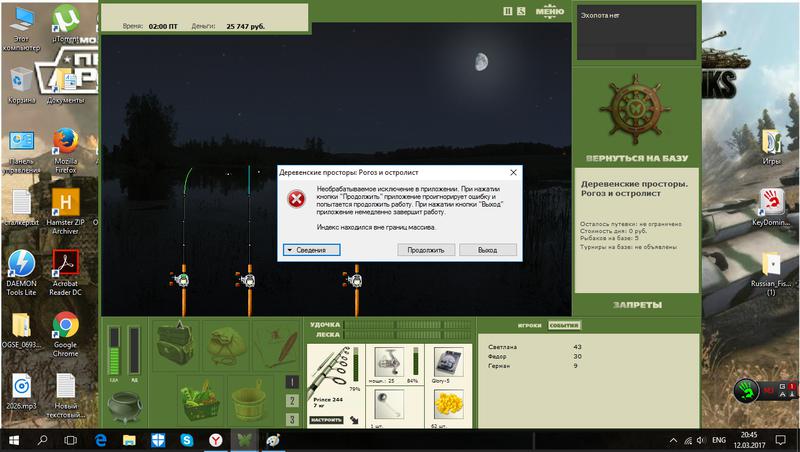Click the Glory-5 fishing line thumbnail
Image resolution: width=800 pixels, height=452 pixels.
point(449,362)
